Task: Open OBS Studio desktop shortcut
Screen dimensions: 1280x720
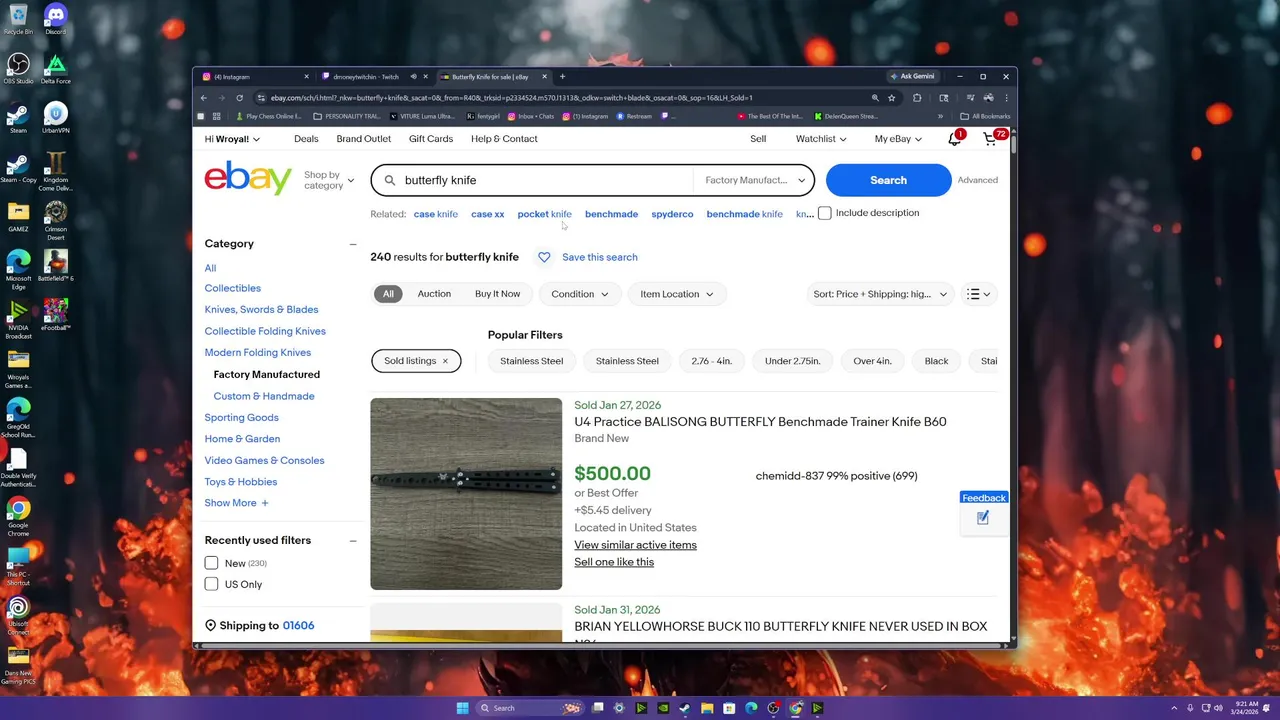Action: tap(18, 68)
